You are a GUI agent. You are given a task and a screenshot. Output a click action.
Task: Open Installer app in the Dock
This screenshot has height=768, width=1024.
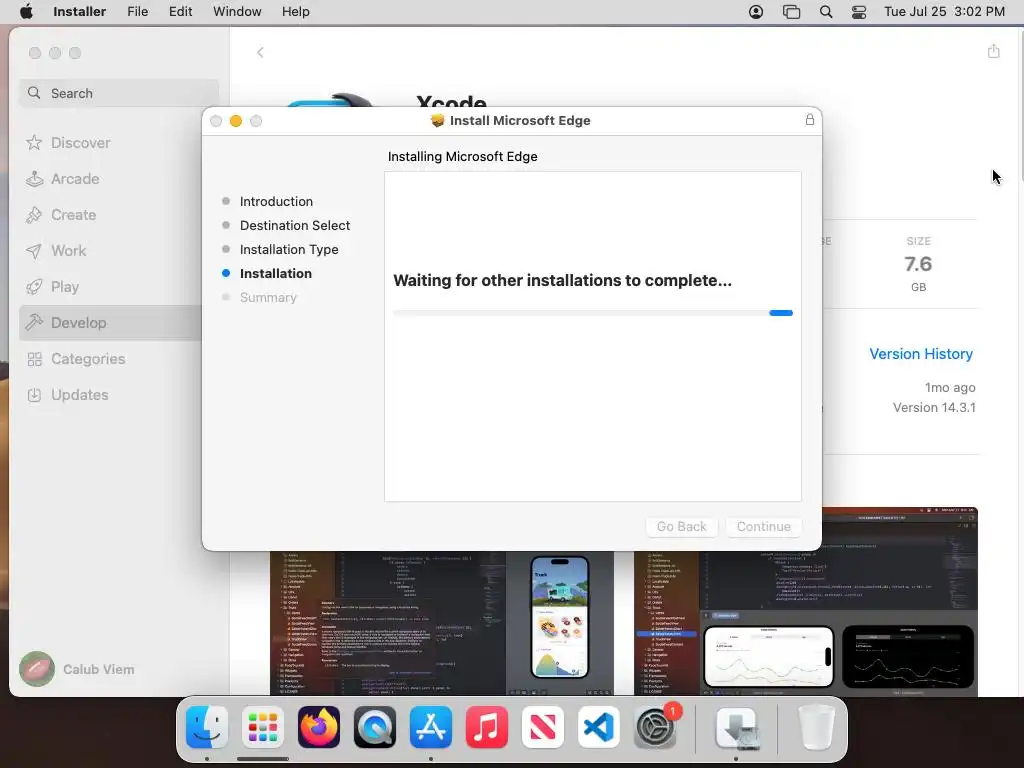pos(736,727)
